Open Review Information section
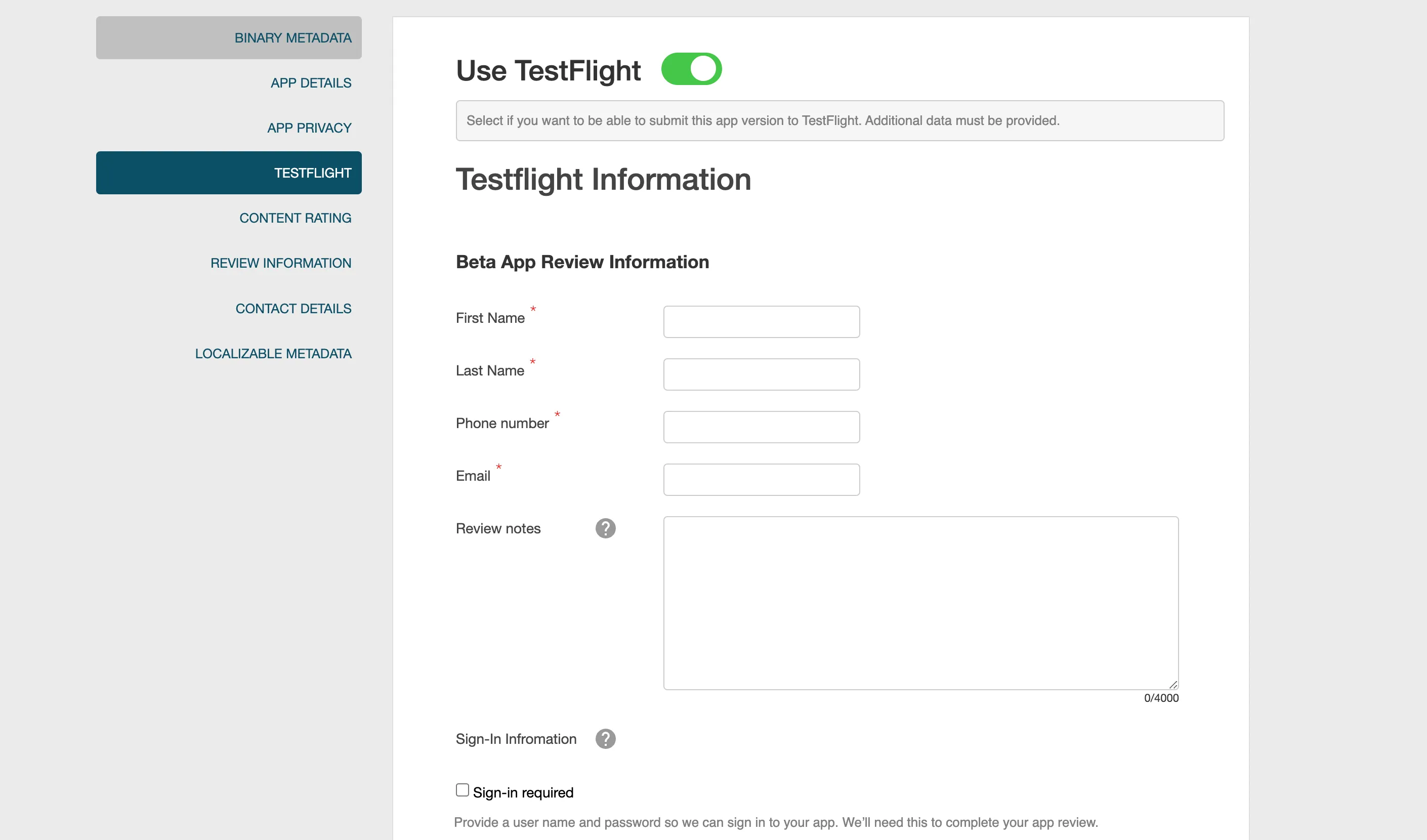Screen dimensions: 1427x840 [x=281, y=263]
